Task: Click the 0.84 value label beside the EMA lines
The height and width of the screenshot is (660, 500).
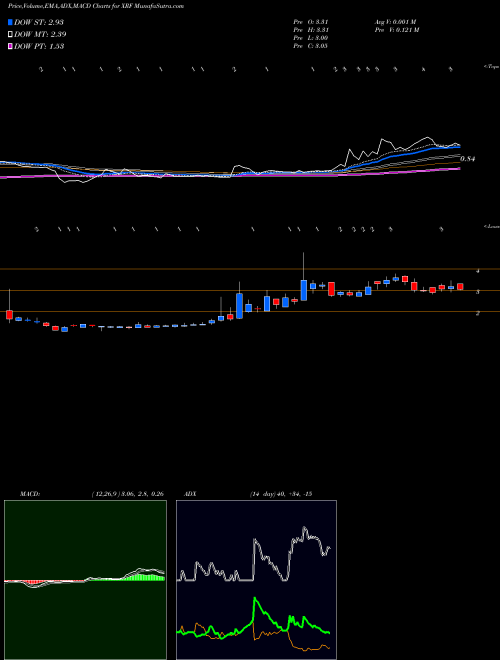Action: (467, 159)
